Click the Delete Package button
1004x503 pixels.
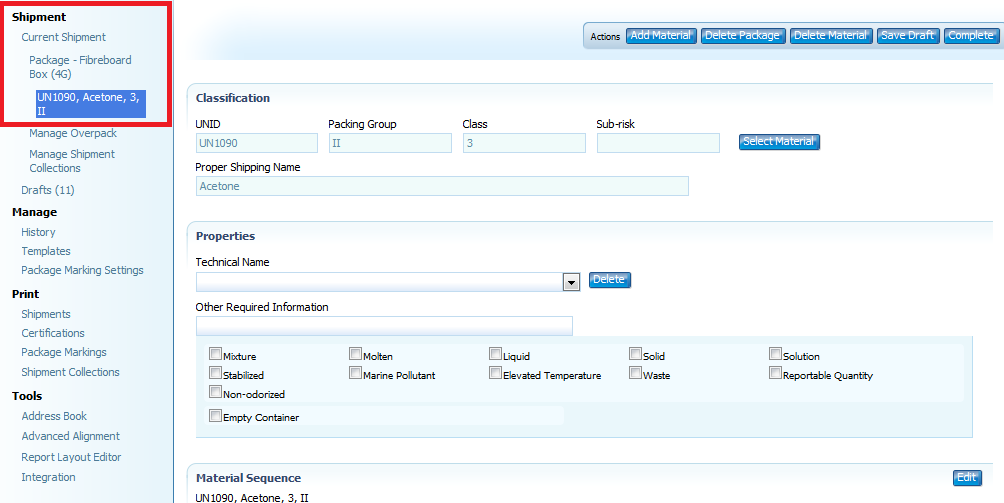[742, 36]
